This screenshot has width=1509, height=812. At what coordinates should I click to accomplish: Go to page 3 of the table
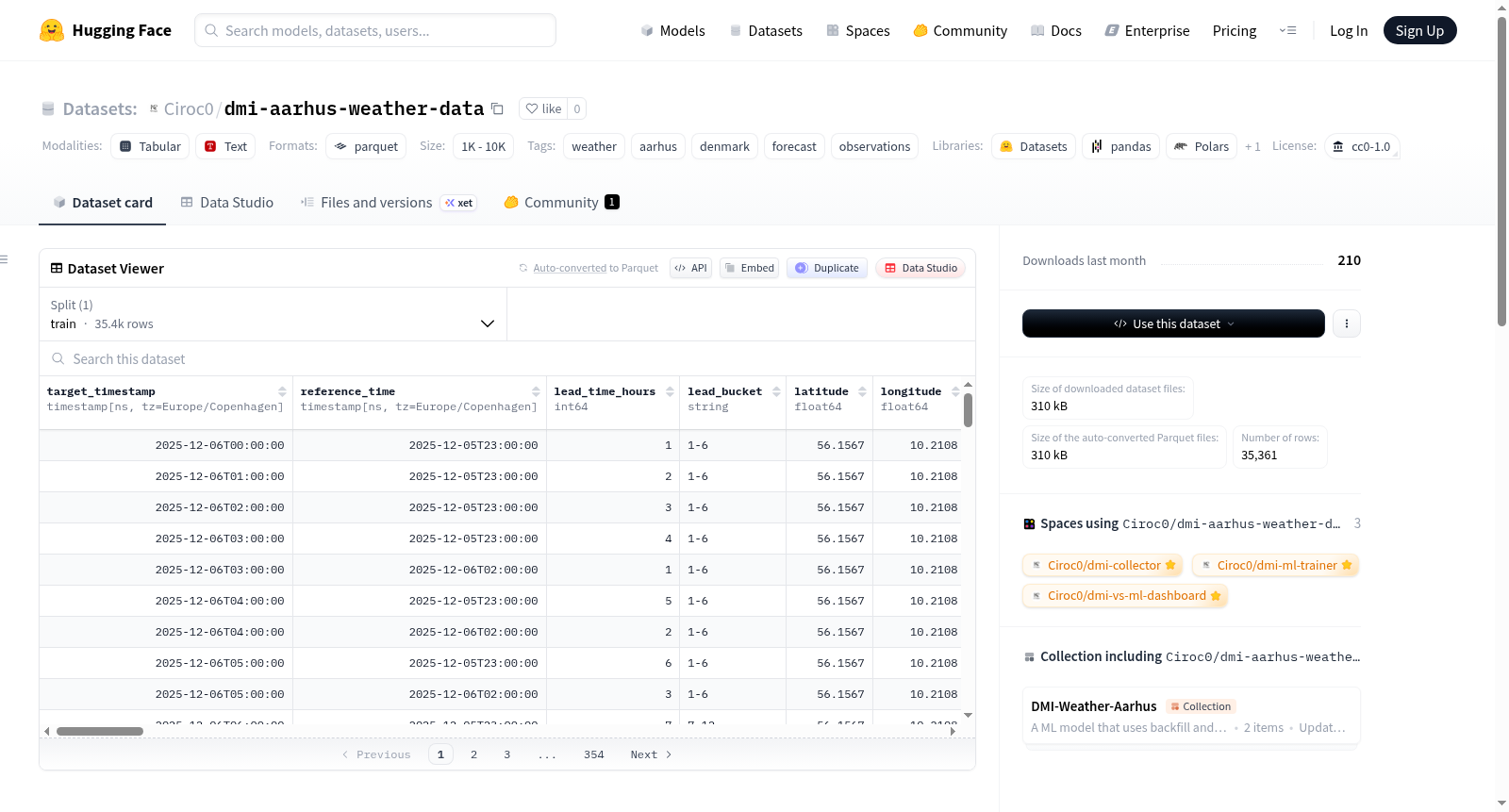point(506,754)
